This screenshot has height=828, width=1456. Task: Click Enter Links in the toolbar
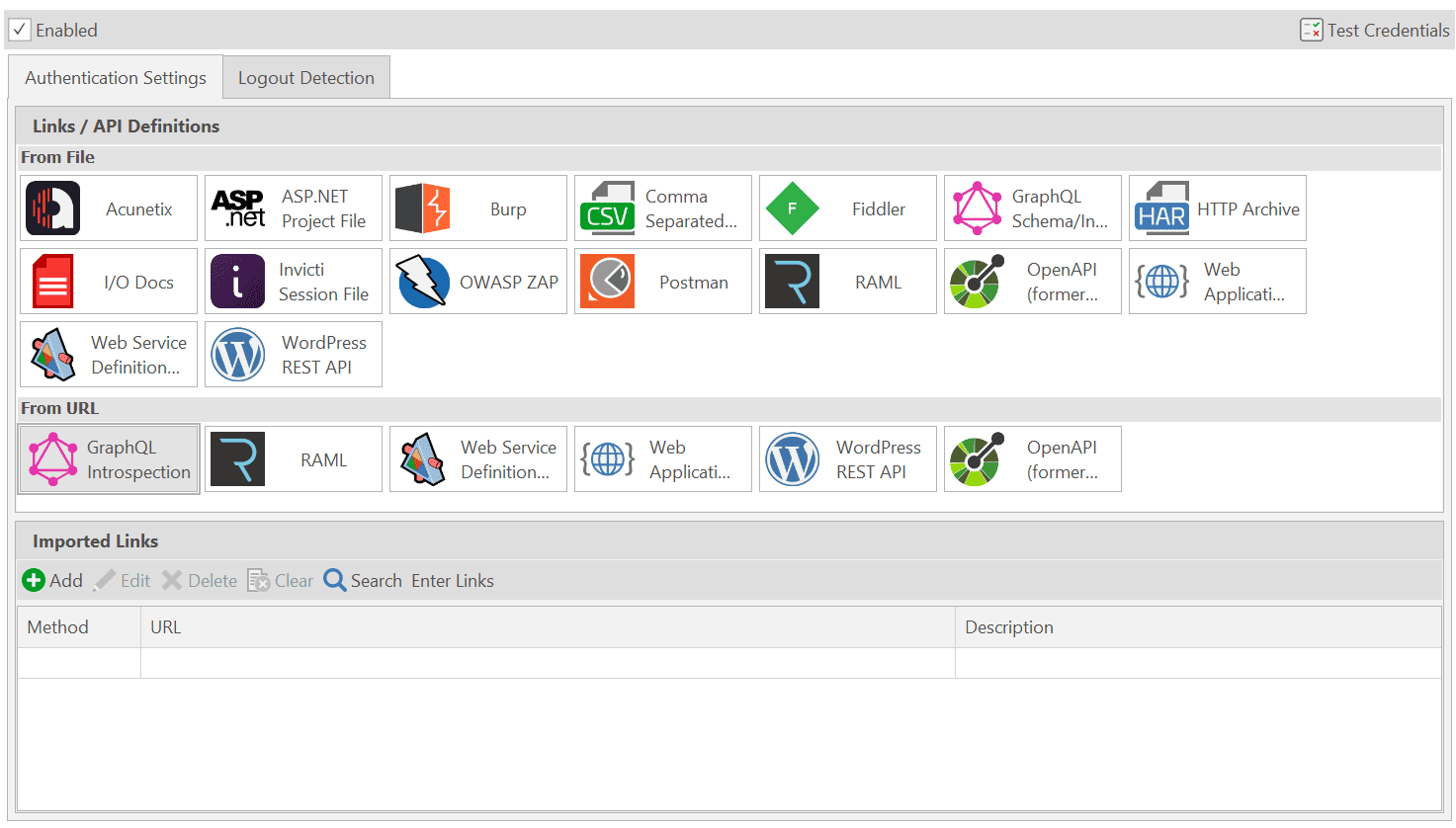point(453,581)
